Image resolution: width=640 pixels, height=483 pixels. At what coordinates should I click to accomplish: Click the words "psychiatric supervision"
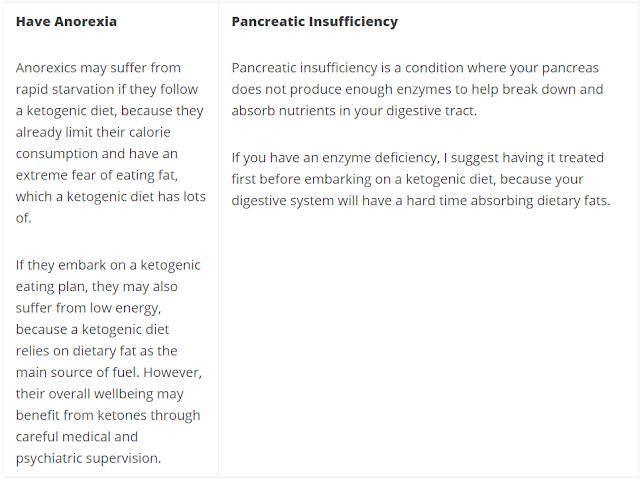[x=87, y=458]
